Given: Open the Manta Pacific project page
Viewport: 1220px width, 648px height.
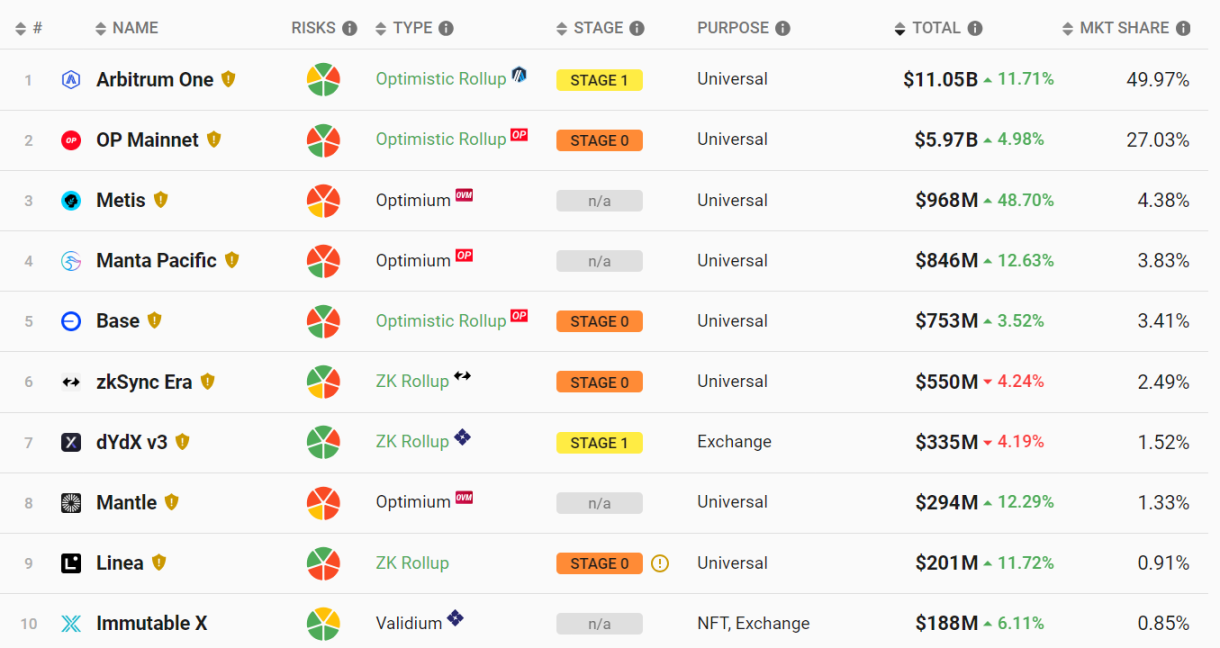Looking at the screenshot, I should [156, 261].
